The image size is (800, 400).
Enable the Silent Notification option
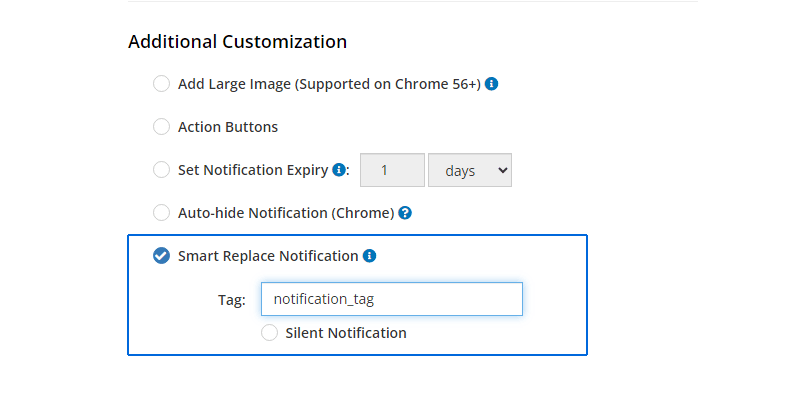tap(269, 333)
